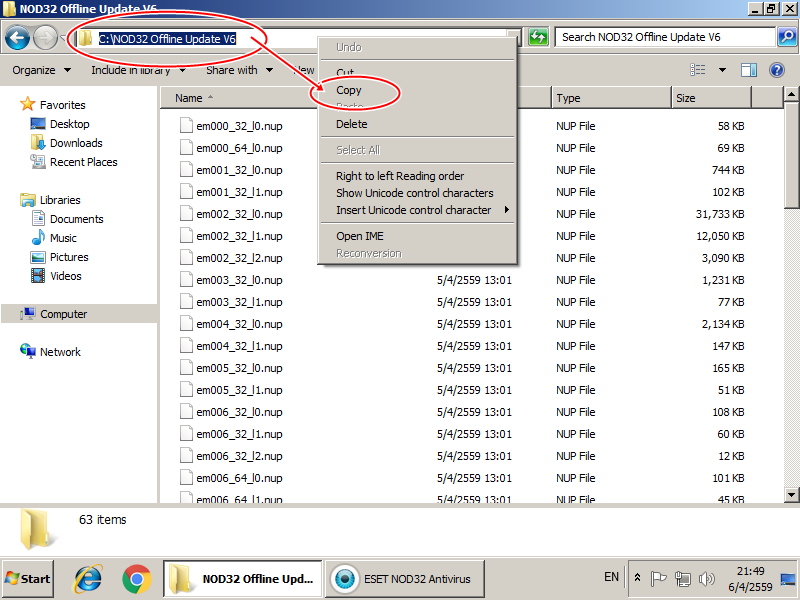This screenshot has height=600, width=800.
Task: Select file em002_32_l2.nup
Action: click(239, 258)
